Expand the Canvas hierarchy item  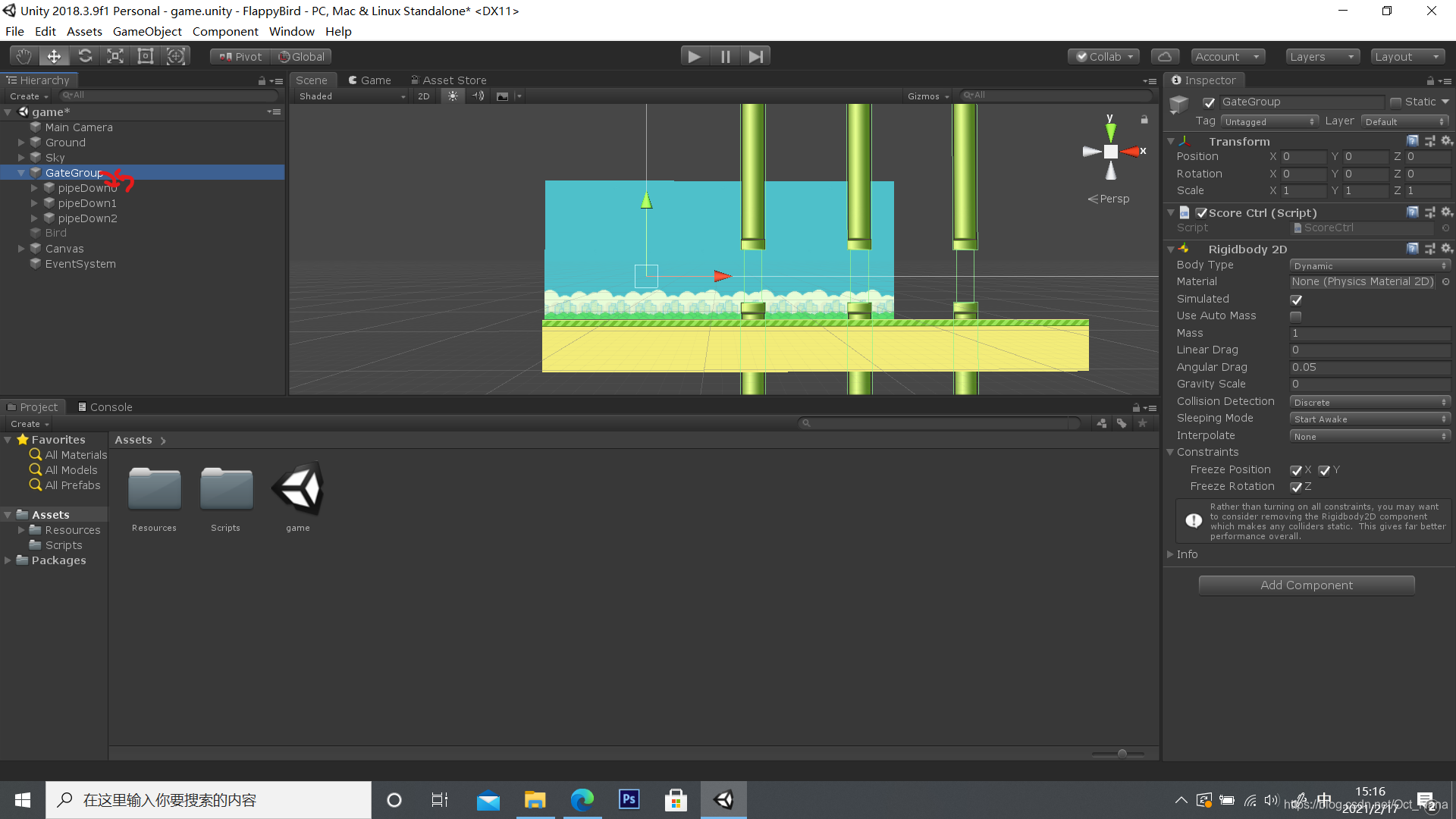pos(21,249)
